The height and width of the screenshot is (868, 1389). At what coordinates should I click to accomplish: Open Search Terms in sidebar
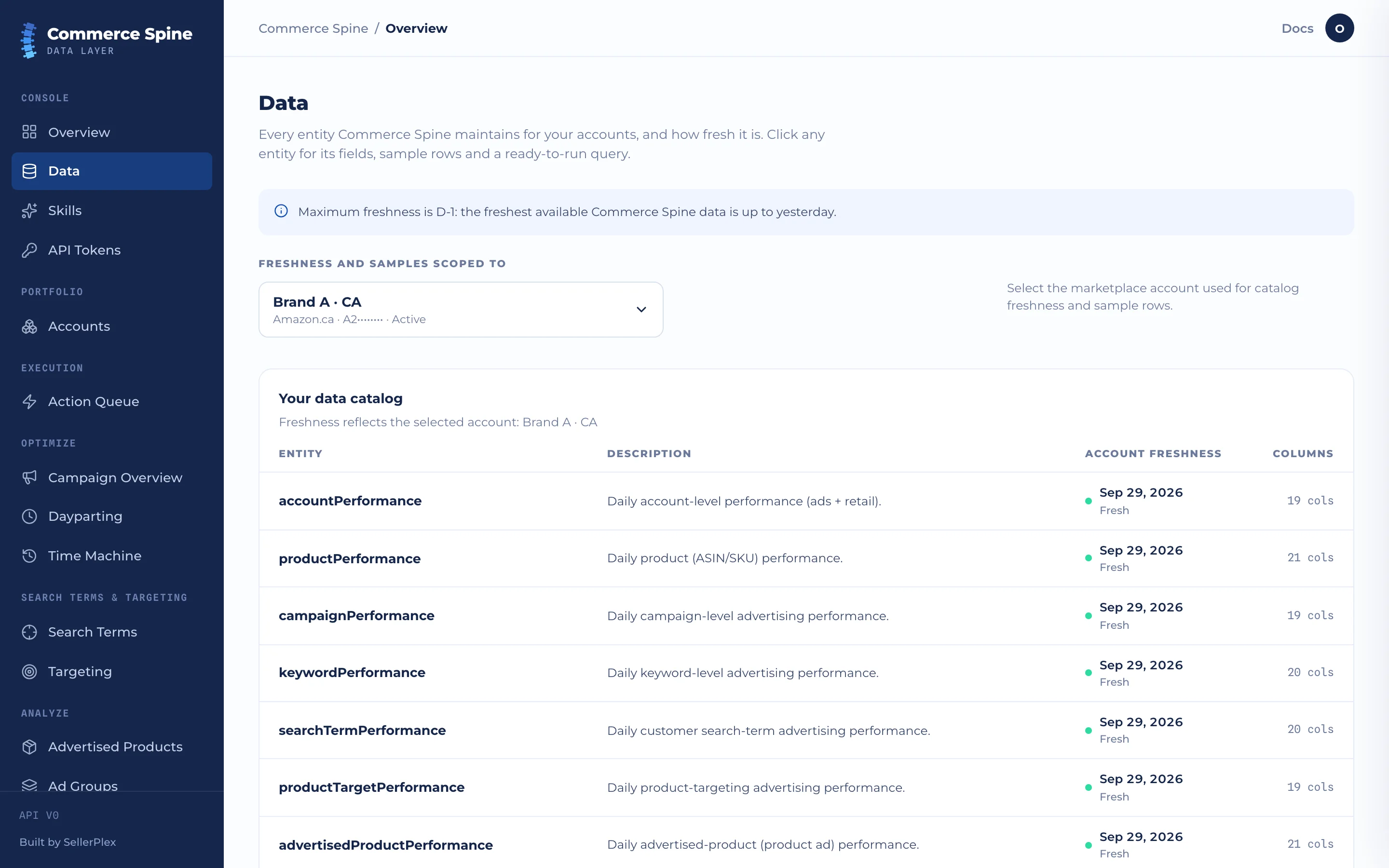coord(112,632)
